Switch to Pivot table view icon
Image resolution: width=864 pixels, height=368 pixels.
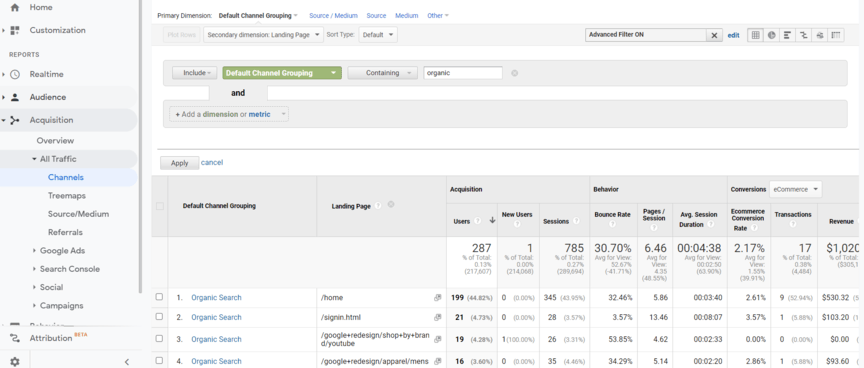point(836,35)
